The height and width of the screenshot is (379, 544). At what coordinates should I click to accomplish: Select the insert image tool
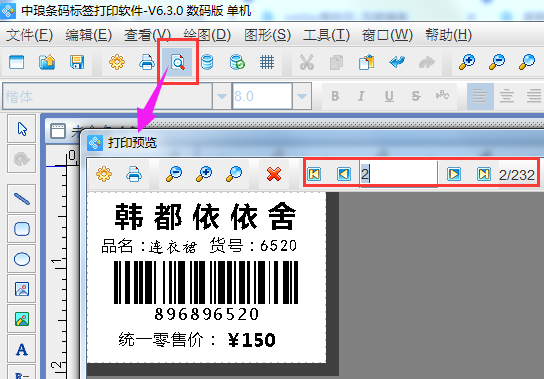(22, 289)
